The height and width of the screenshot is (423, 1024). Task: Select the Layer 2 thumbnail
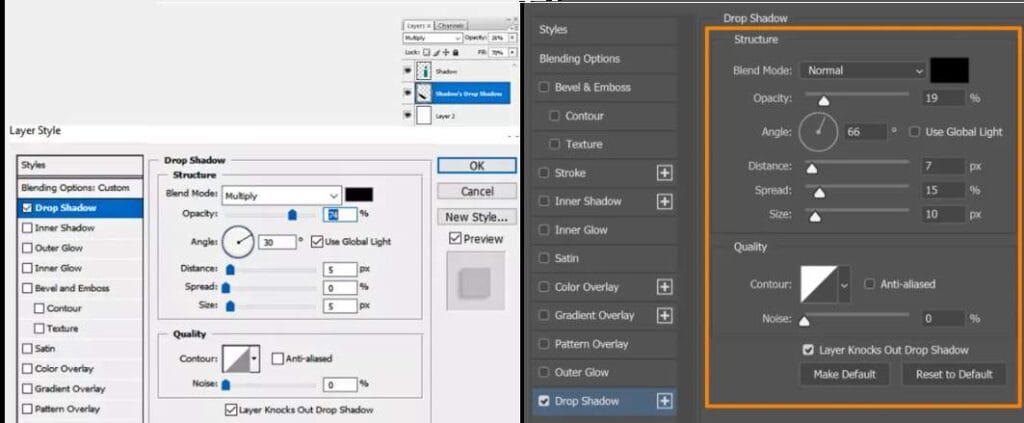(424, 115)
